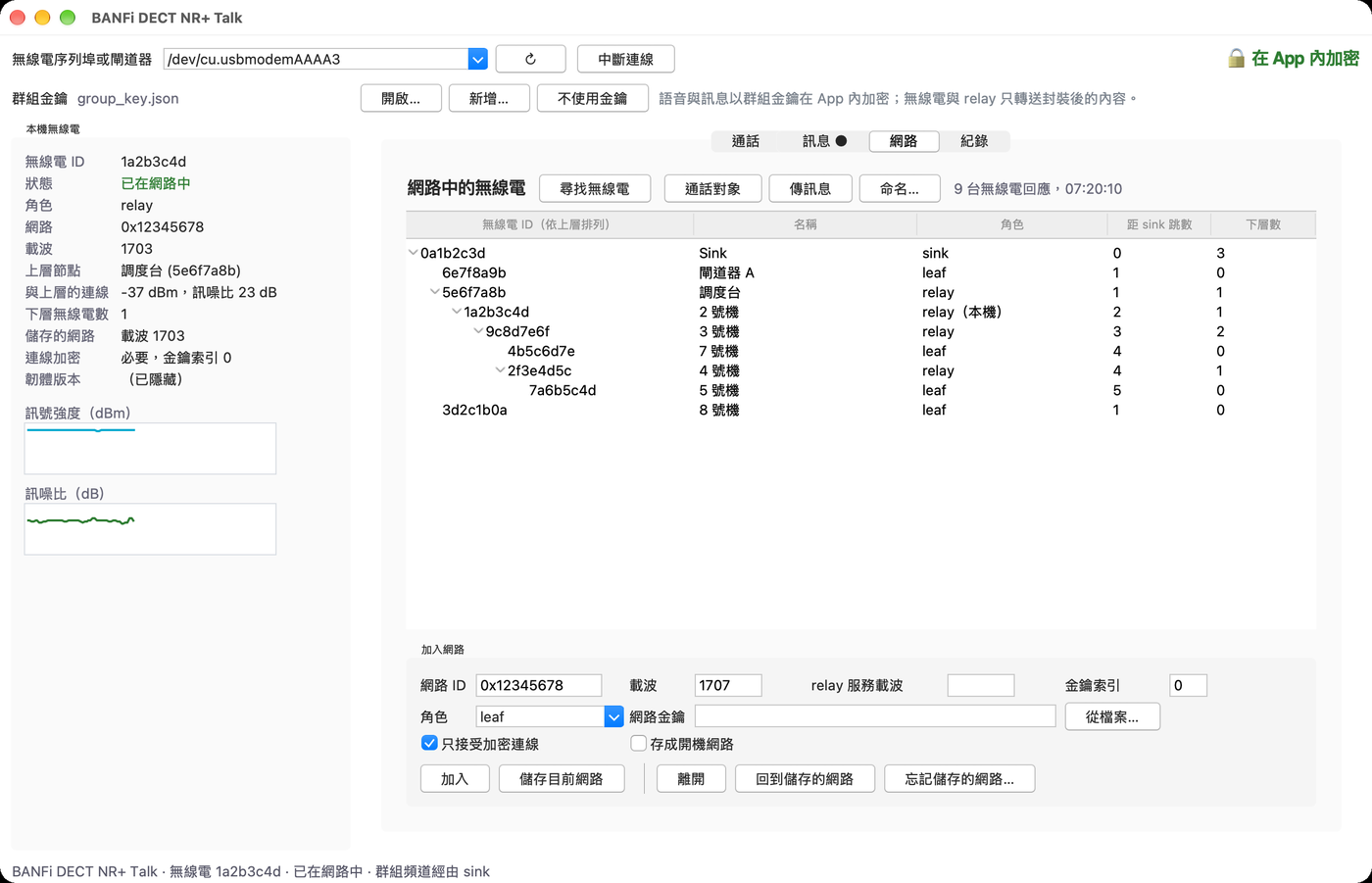Enable 存成開機網路 checkbox
Screen dimensions: 1372x883
coord(639,743)
